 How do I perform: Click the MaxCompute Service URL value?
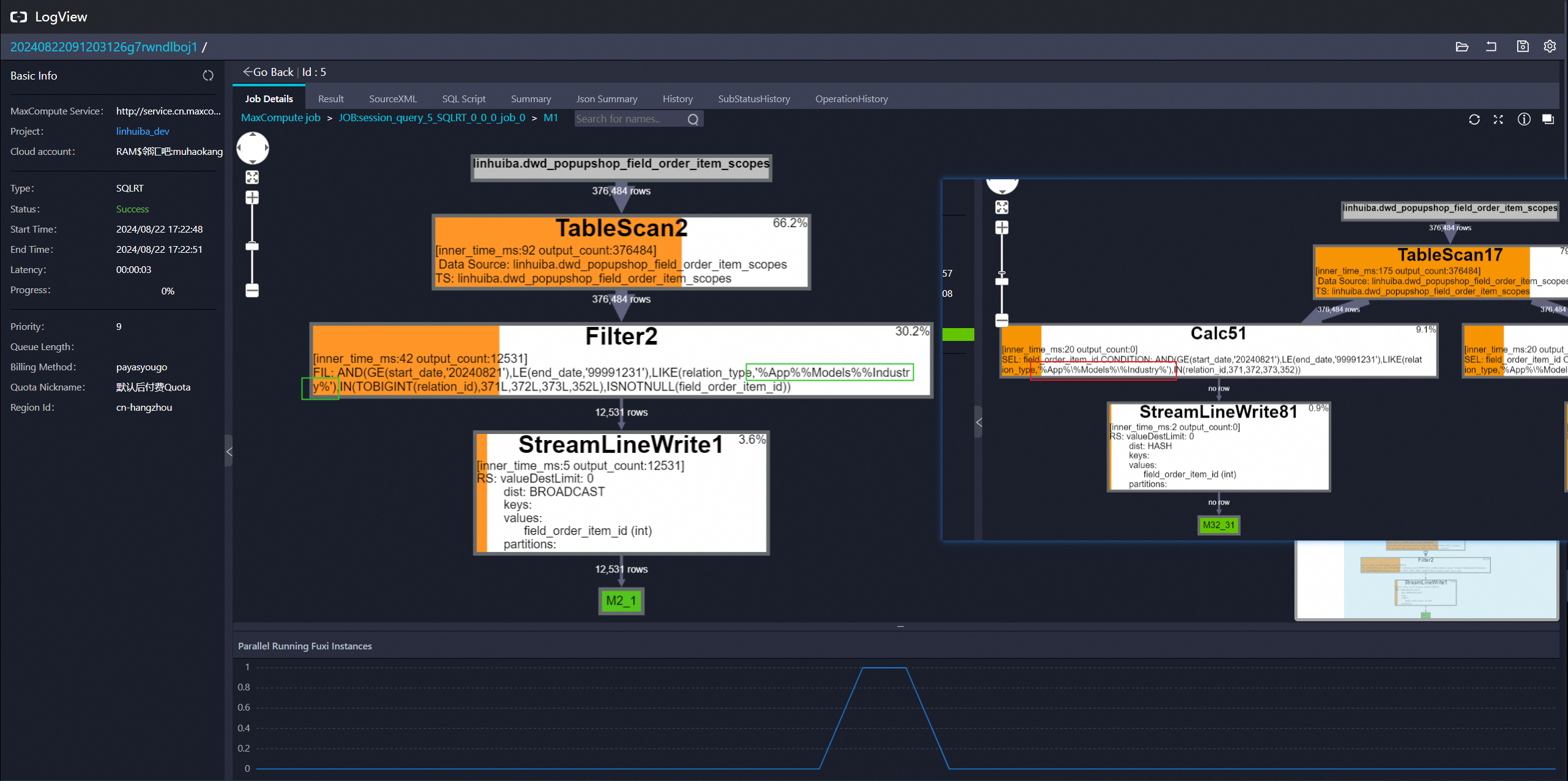click(x=168, y=111)
